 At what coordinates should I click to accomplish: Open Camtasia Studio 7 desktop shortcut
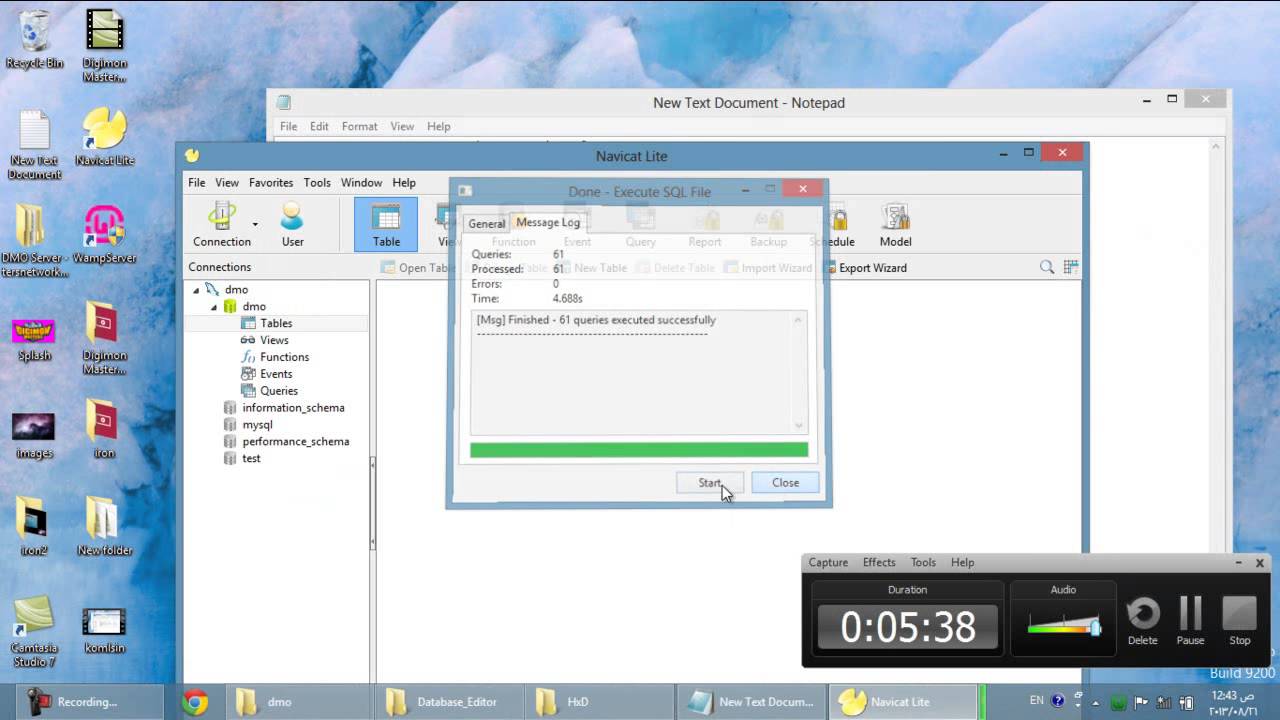(34, 633)
